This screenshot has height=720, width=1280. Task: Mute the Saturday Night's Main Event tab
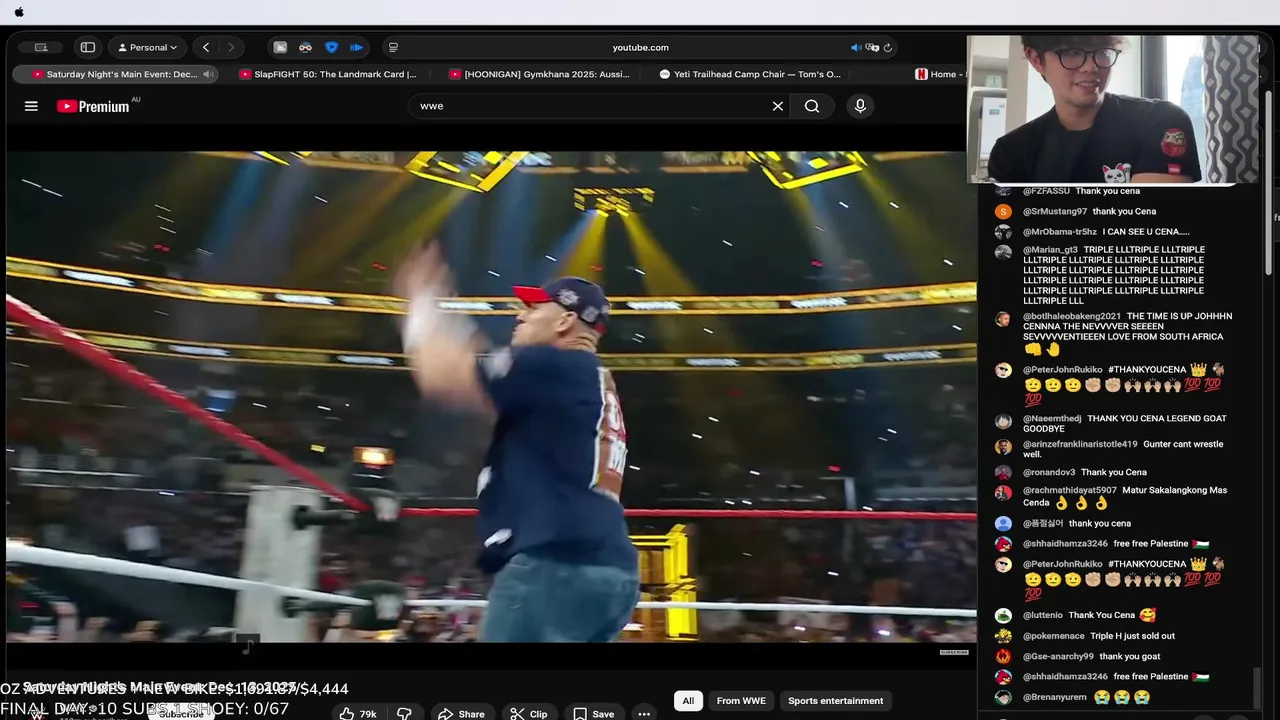[208, 74]
